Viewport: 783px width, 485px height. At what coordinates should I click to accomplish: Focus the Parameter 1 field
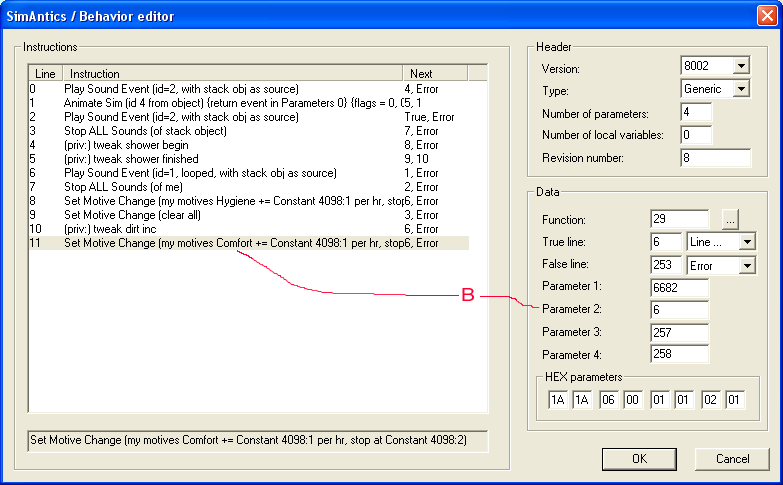click(x=680, y=288)
